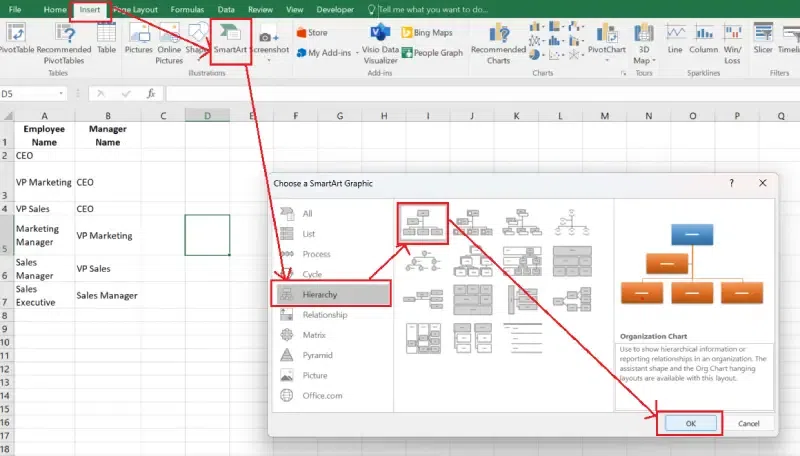Viewport: 800px width, 456px height.
Task: Select the Hierarchy SmartArt category
Action: click(x=332, y=294)
